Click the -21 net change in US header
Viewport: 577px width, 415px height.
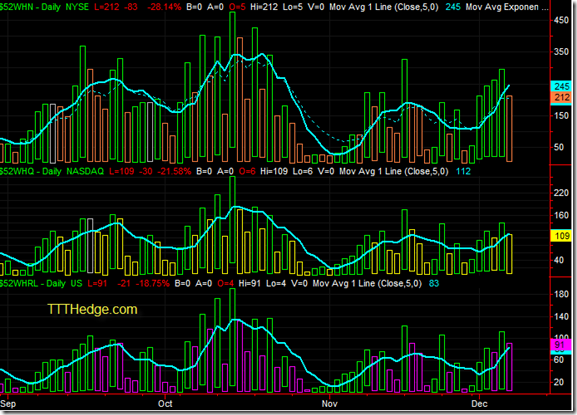click(123, 283)
